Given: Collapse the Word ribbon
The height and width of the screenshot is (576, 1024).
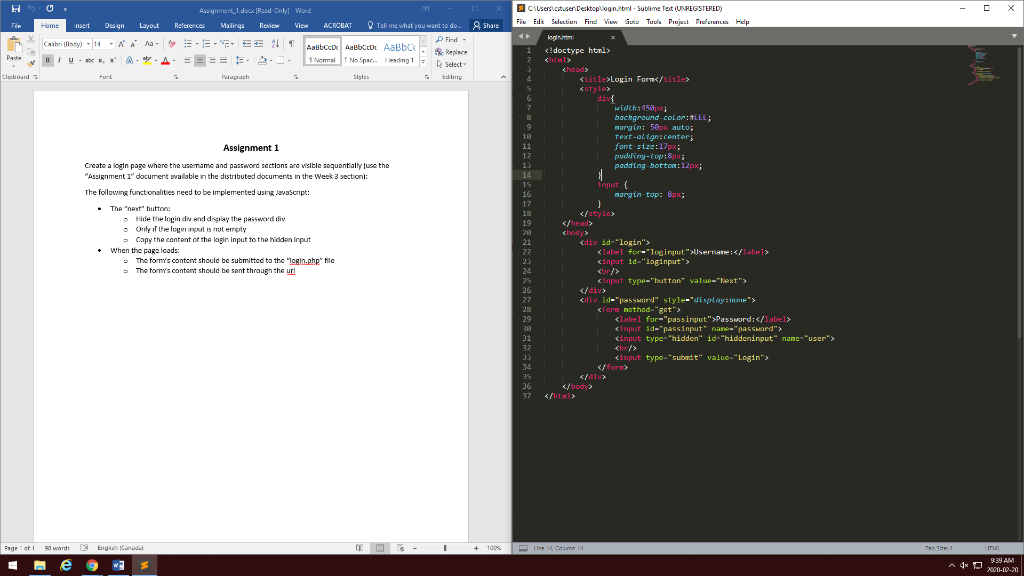Looking at the screenshot, I should (x=503, y=77).
